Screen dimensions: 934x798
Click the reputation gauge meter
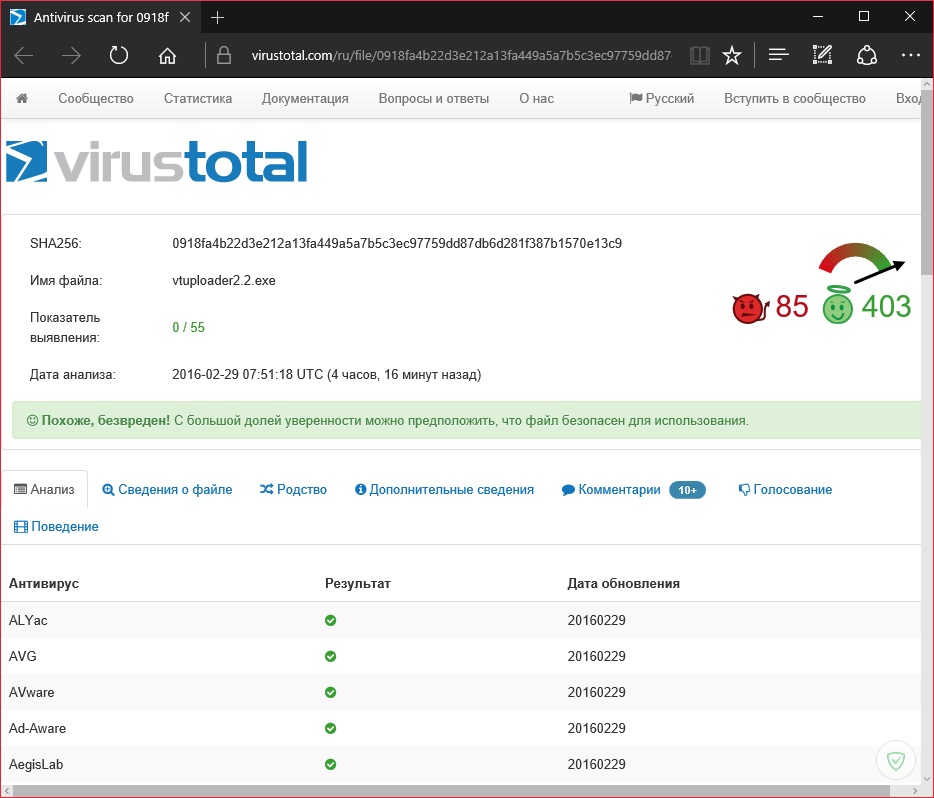pos(861,262)
